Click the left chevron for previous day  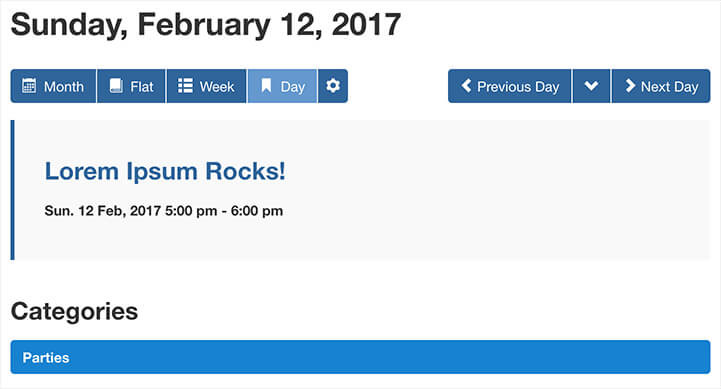pyautogui.click(x=466, y=86)
